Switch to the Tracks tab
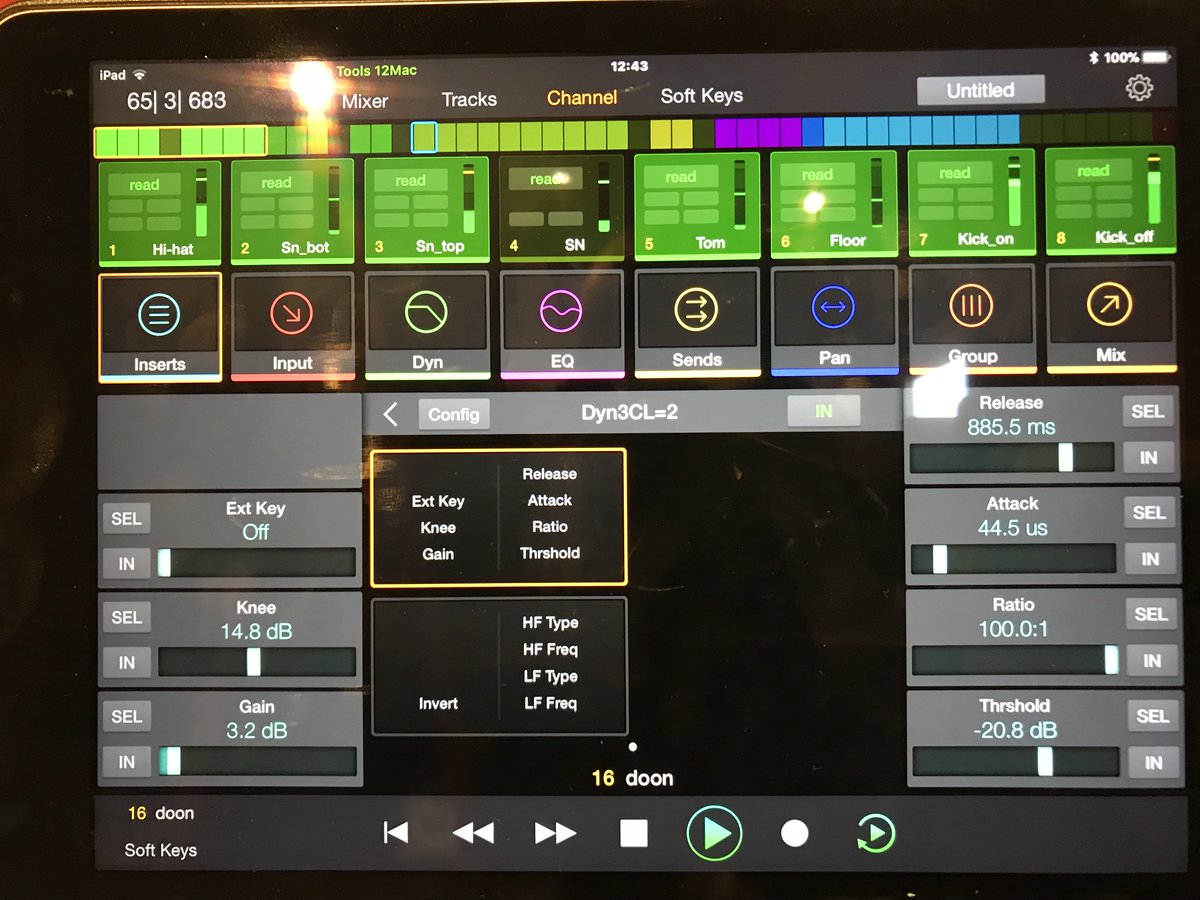1200x900 pixels. point(469,99)
